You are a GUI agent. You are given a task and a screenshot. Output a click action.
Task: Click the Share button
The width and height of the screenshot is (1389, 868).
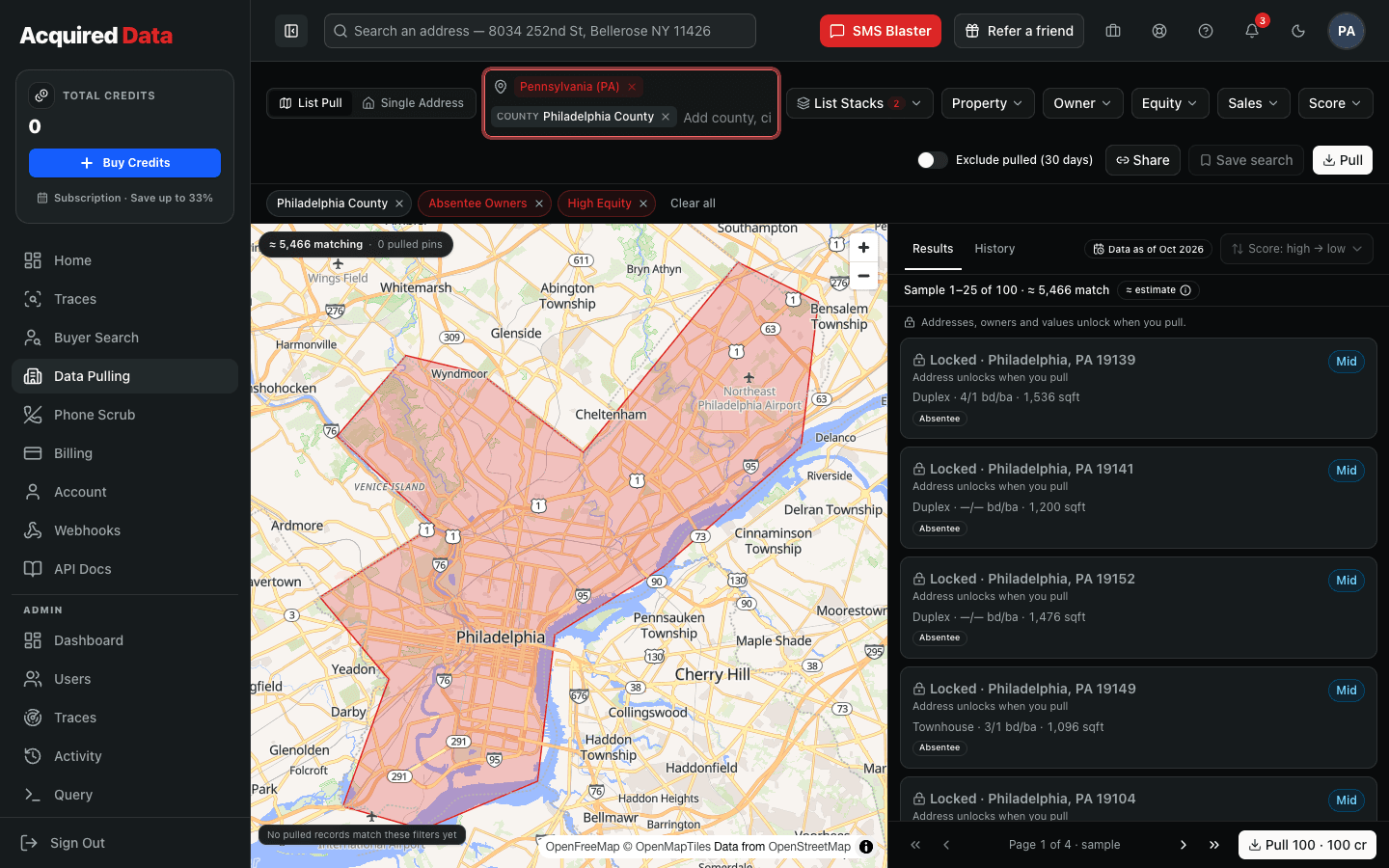(x=1143, y=160)
